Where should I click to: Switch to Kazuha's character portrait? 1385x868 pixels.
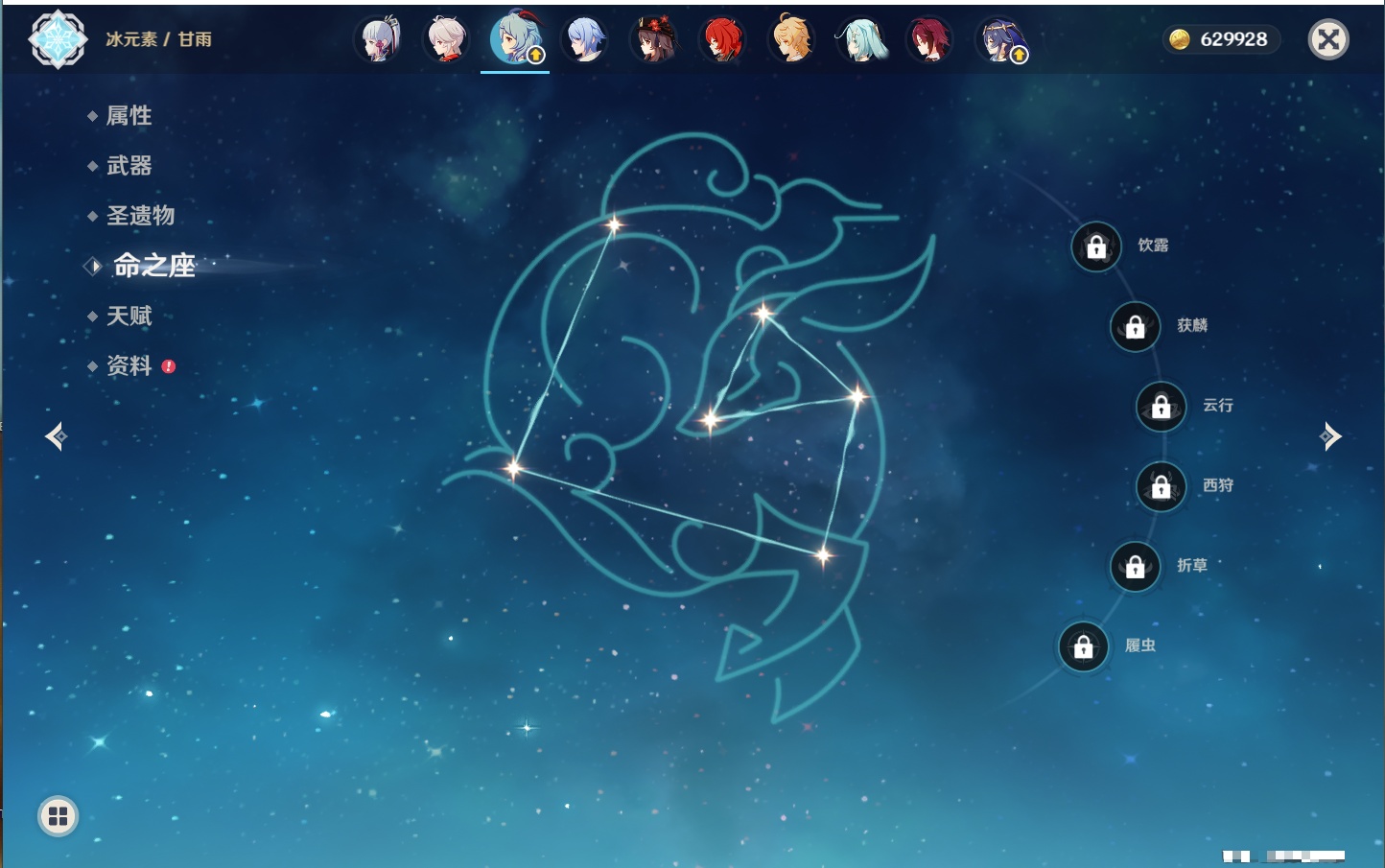coord(447,39)
